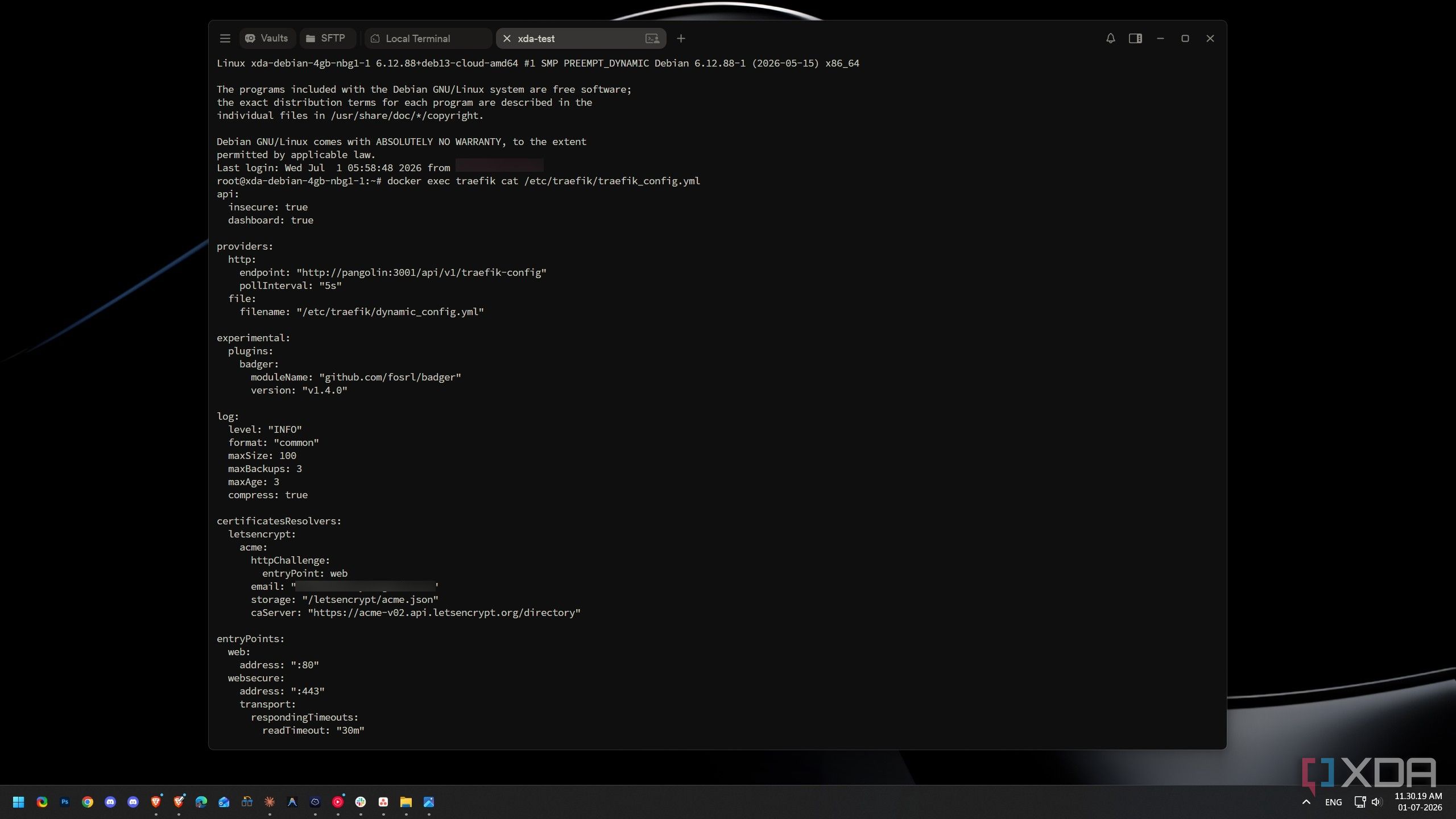Open Outlook from the taskbar
Viewport: 1456px width, 819px height.
pyautogui.click(x=224, y=802)
